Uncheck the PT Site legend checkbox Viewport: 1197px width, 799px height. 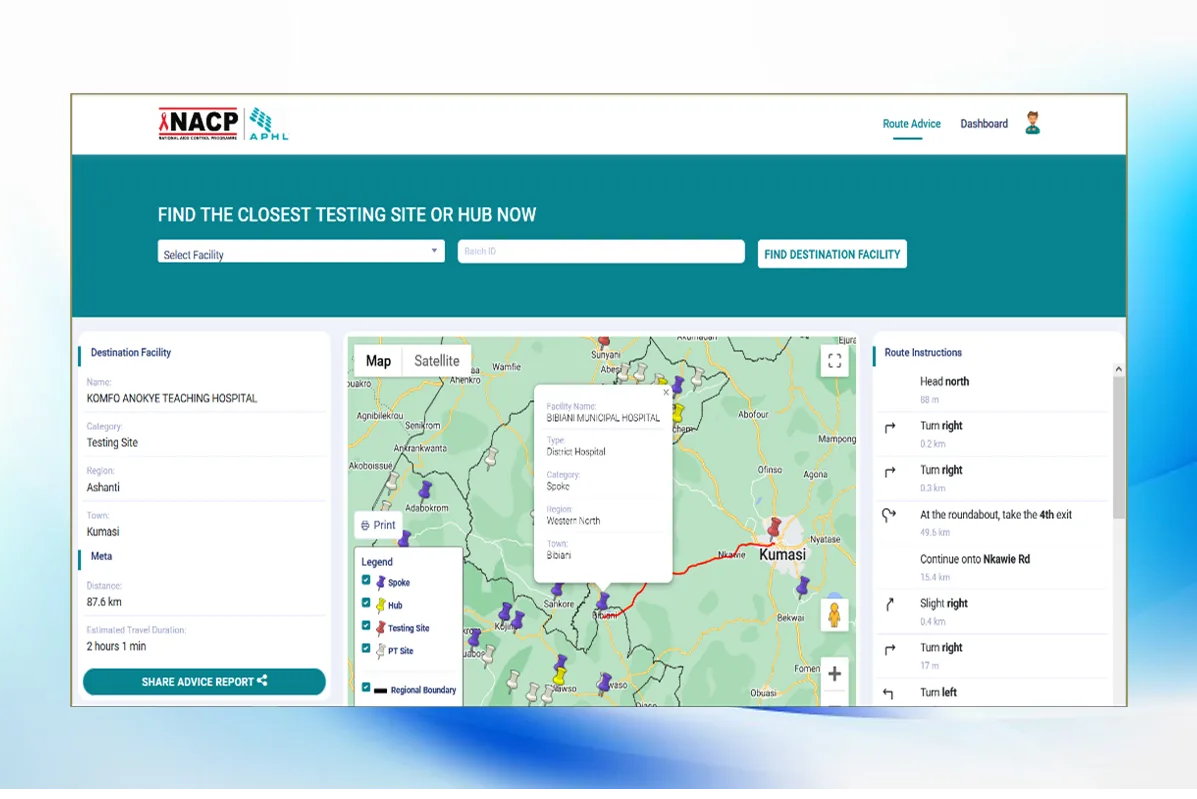point(366,649)
